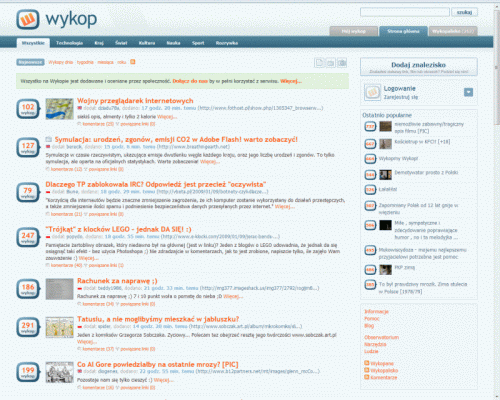Select the picture view mode icon
The image size is (500, 400).
click(x=342, y=63)
